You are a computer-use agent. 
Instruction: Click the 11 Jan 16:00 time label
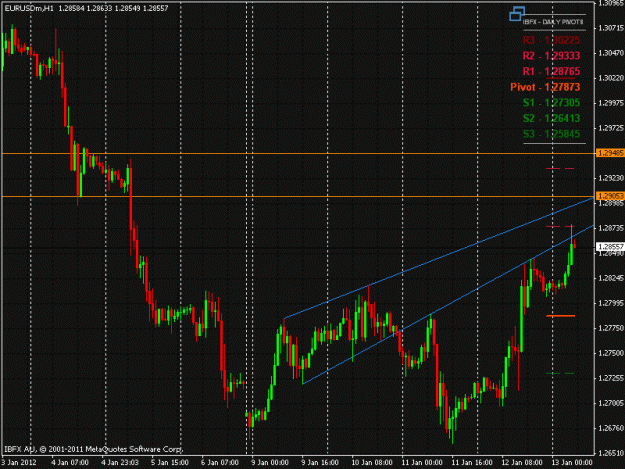tap(472, 463)
